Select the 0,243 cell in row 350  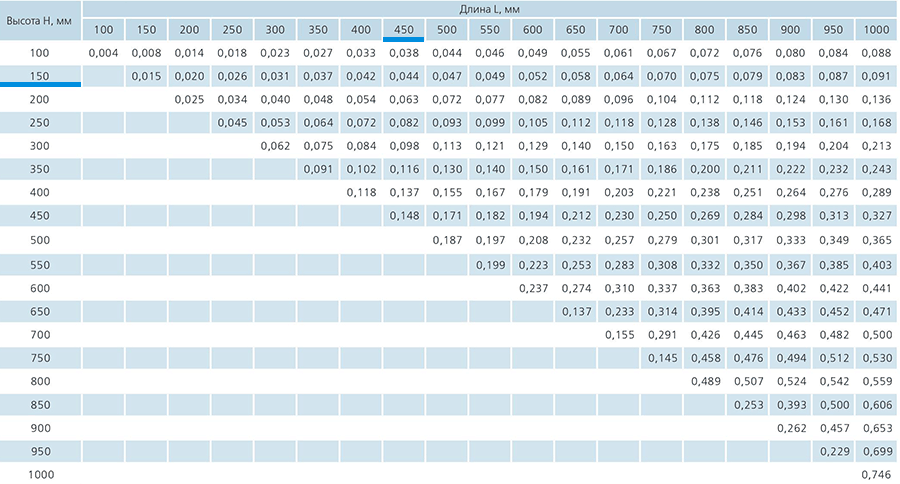(x=876, y=169)
